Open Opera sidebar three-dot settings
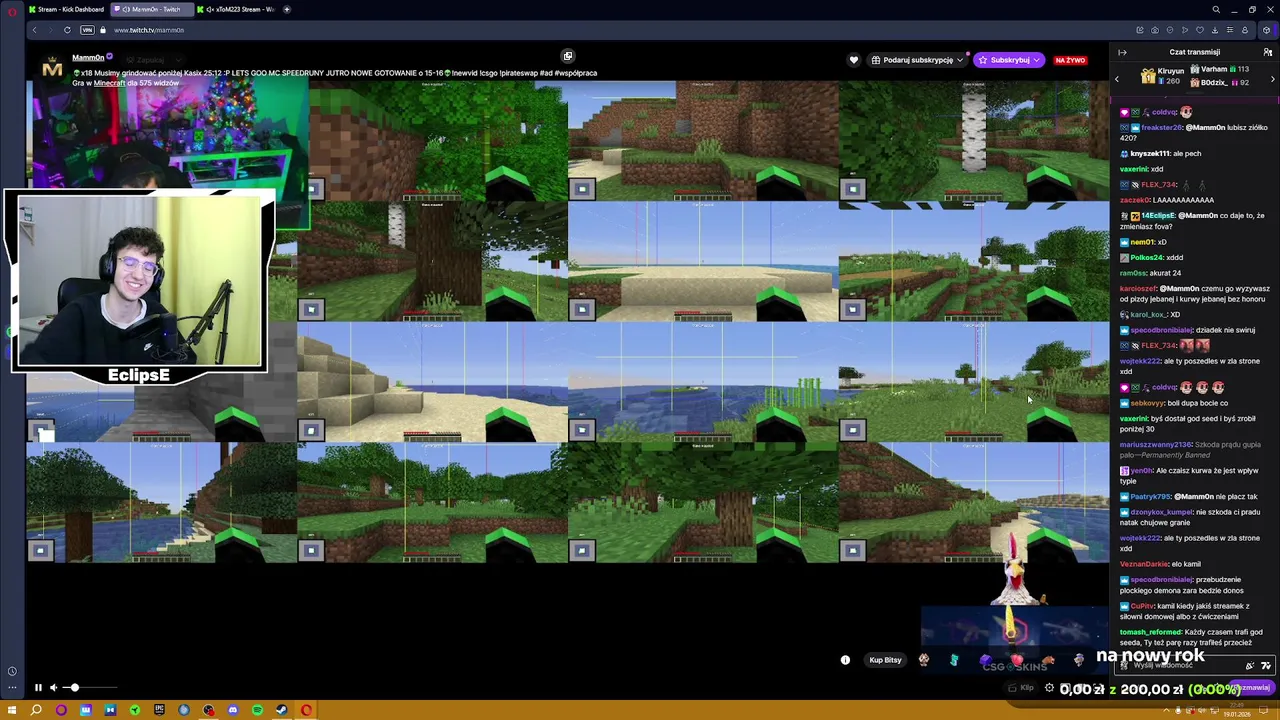This screenshot has height=720, width=1280. coord(12,687)
